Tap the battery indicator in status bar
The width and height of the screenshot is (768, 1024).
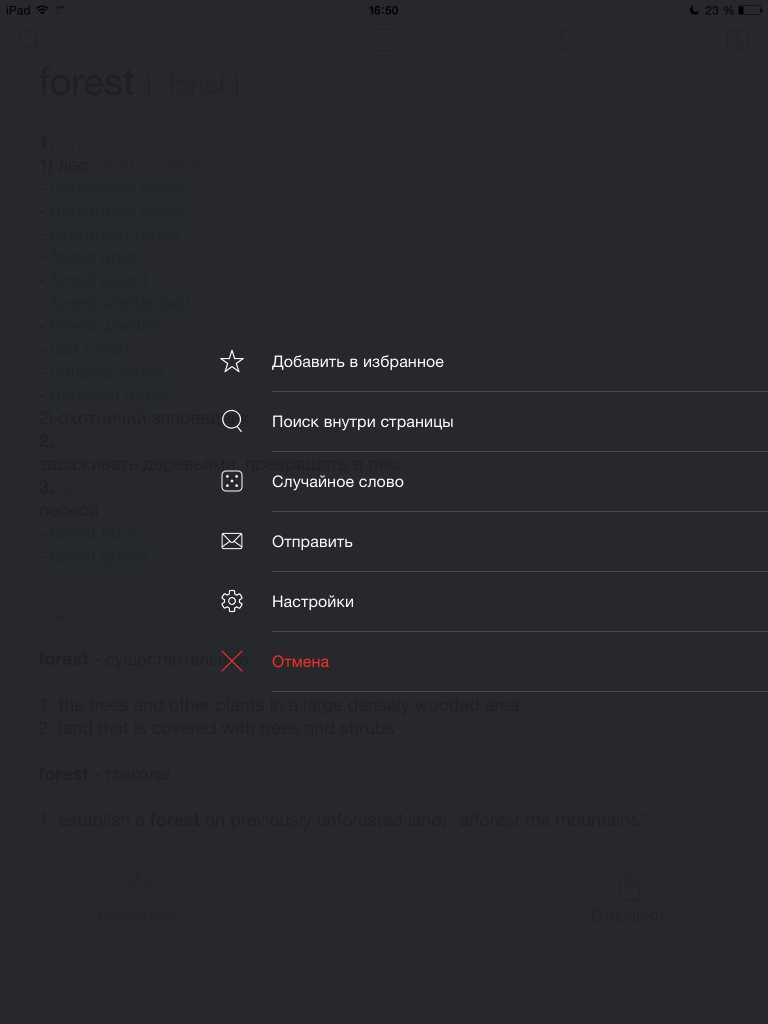pyautogui.click(x=750, y=10)
